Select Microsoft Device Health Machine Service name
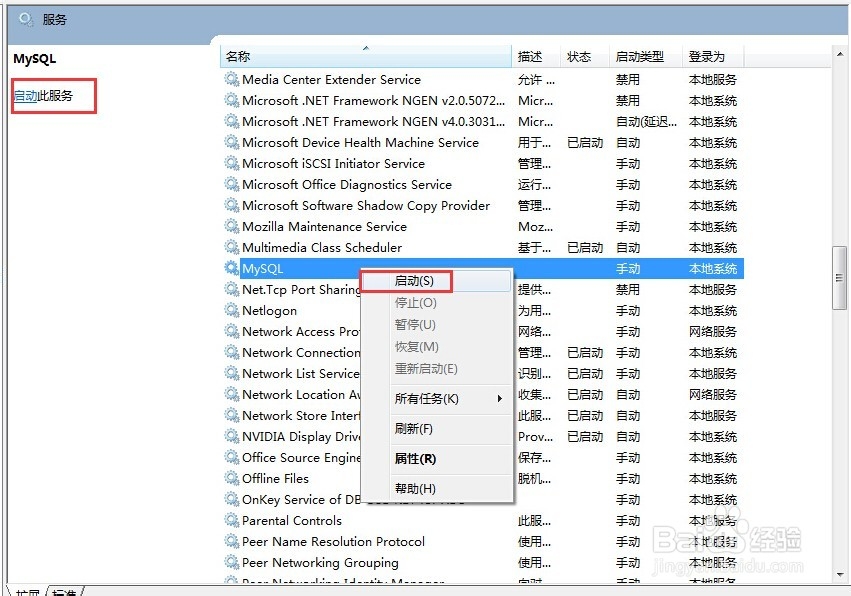Screen dimensions: 851x596 pyautogui.click(x=360, y=142)
